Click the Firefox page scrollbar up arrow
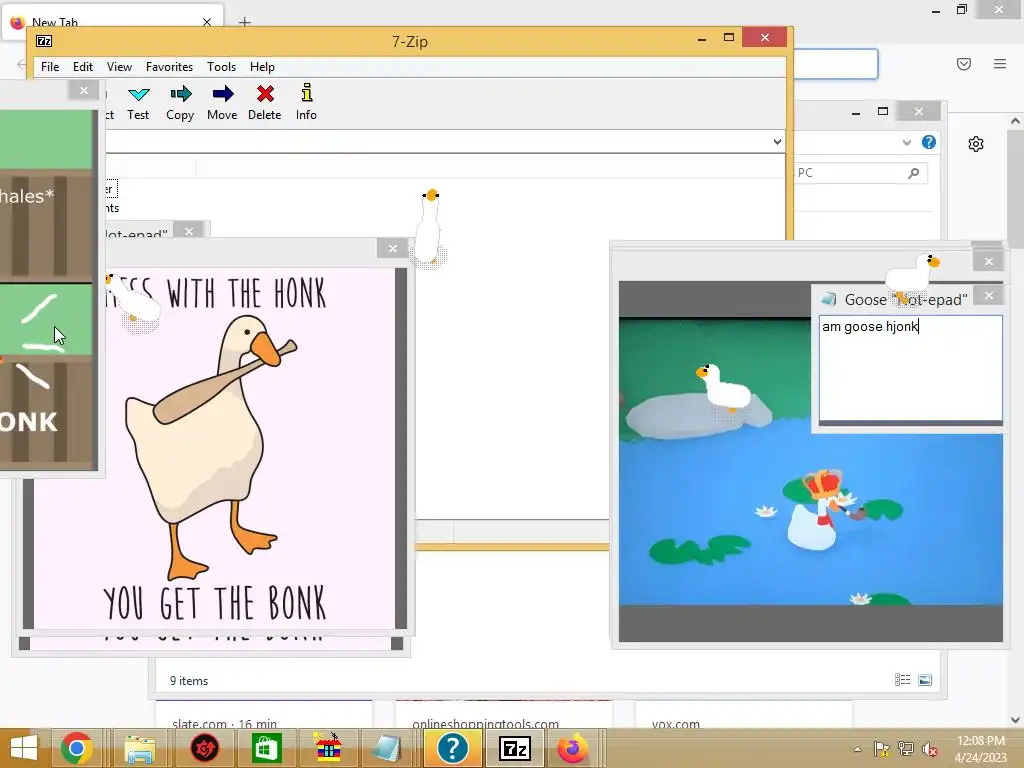Viewport: 1024px width, 768px height. (1015, 121)
